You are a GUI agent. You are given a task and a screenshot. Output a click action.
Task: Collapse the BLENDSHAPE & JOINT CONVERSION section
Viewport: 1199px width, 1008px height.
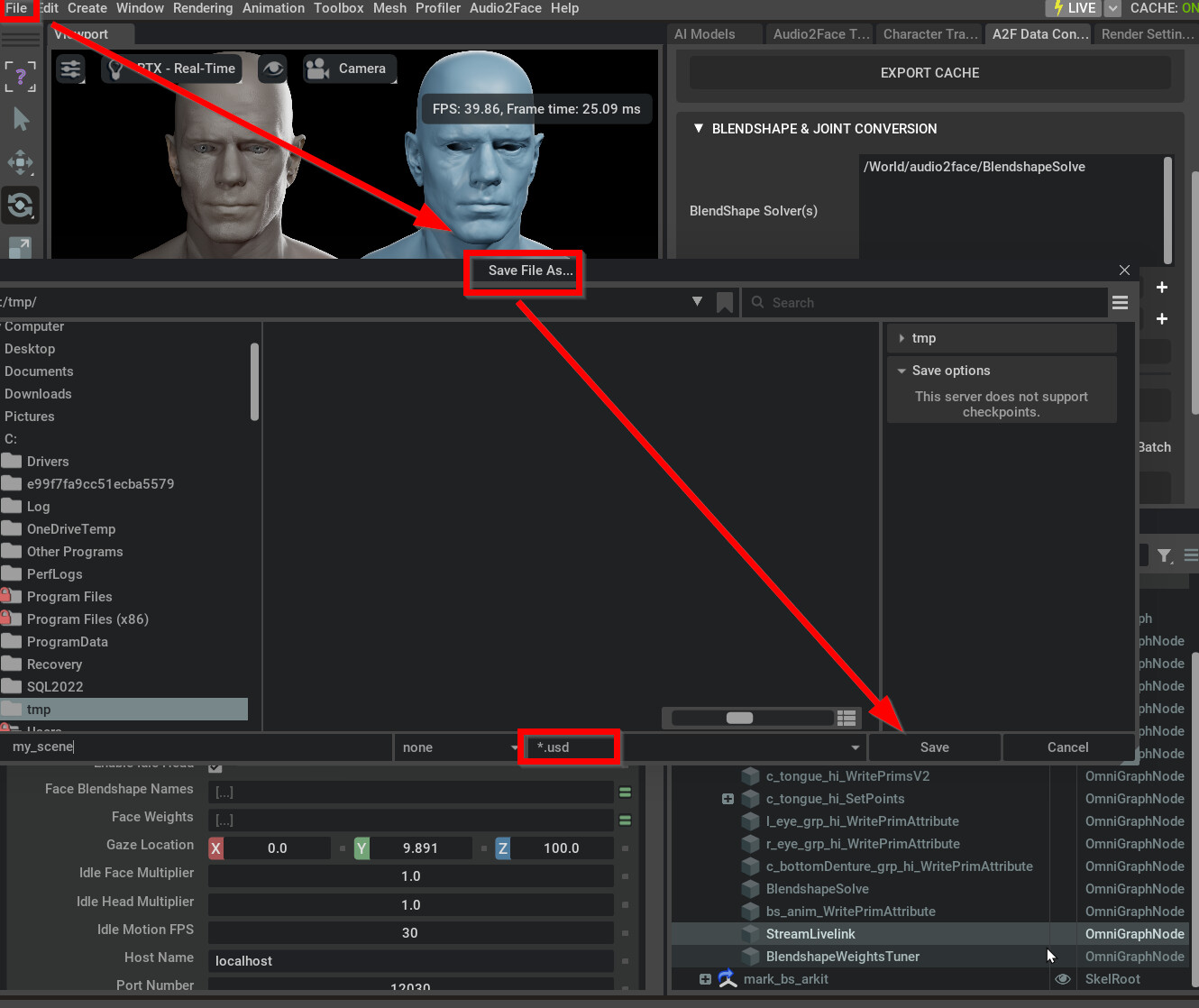coord(698,128)
